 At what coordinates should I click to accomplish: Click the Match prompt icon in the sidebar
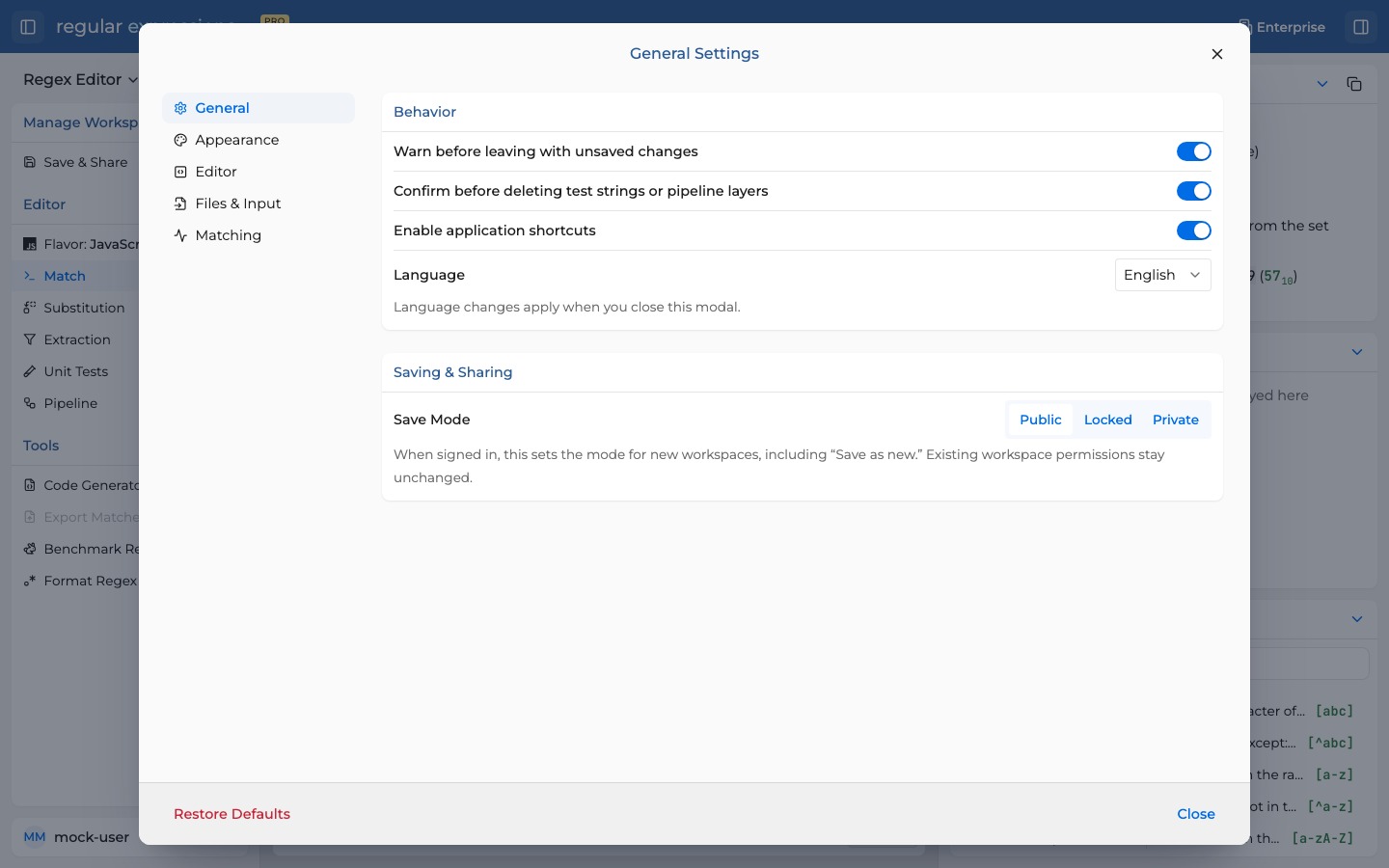pos(30,276)
